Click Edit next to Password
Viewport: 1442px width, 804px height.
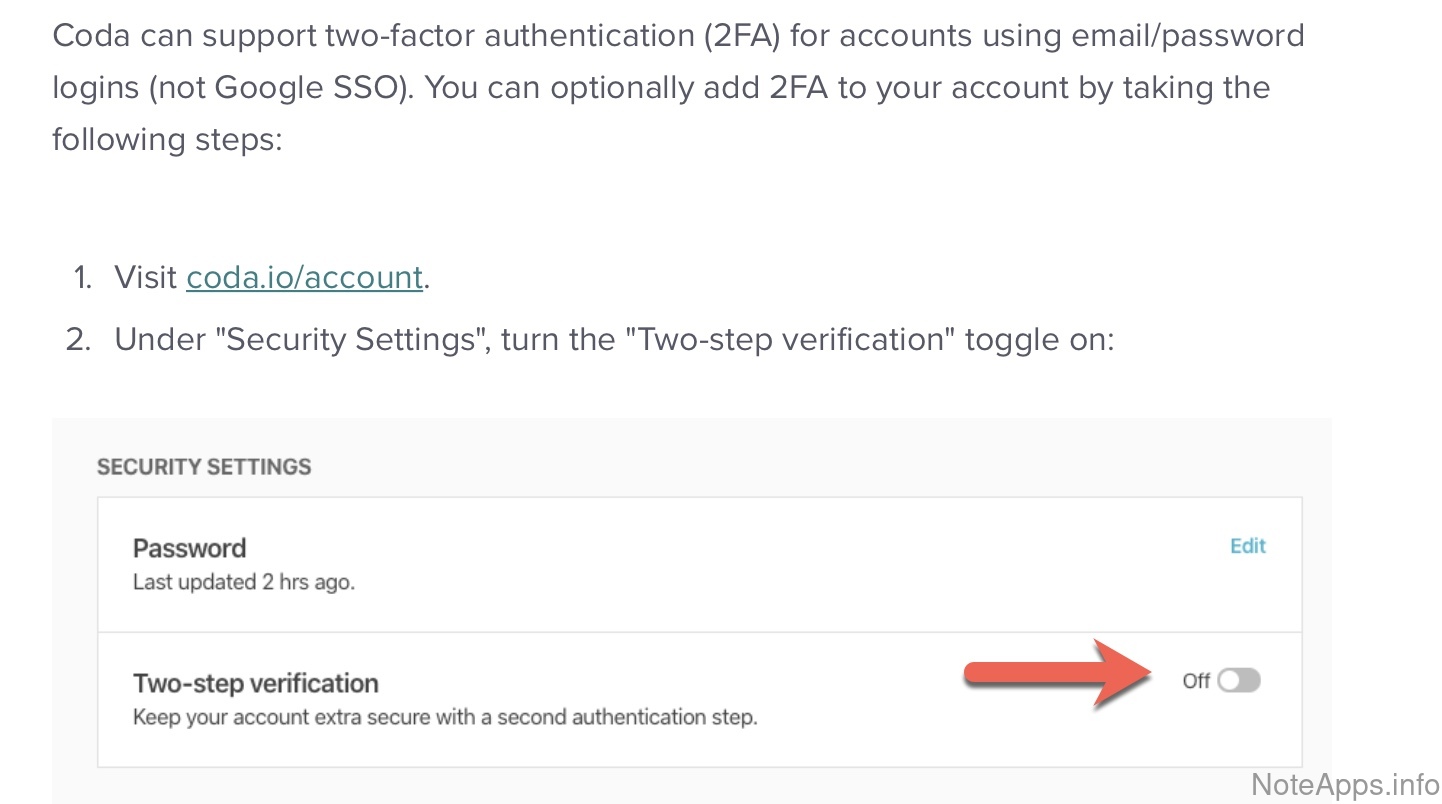click(x=1247, y=546)
